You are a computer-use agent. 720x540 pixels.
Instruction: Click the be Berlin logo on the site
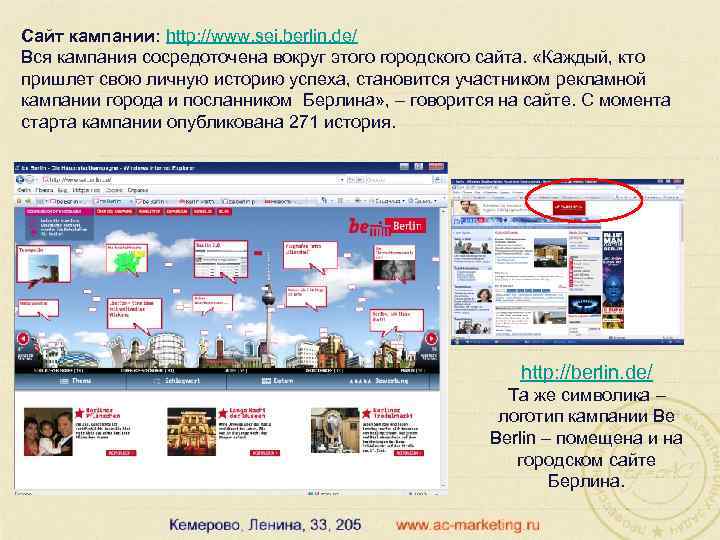pos(387,226)
